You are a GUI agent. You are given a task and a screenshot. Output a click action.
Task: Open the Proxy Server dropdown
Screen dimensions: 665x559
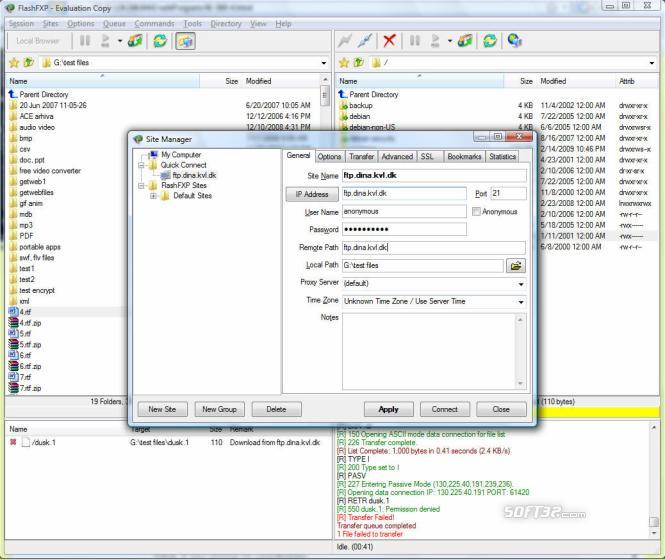click(x=521, y=283)
